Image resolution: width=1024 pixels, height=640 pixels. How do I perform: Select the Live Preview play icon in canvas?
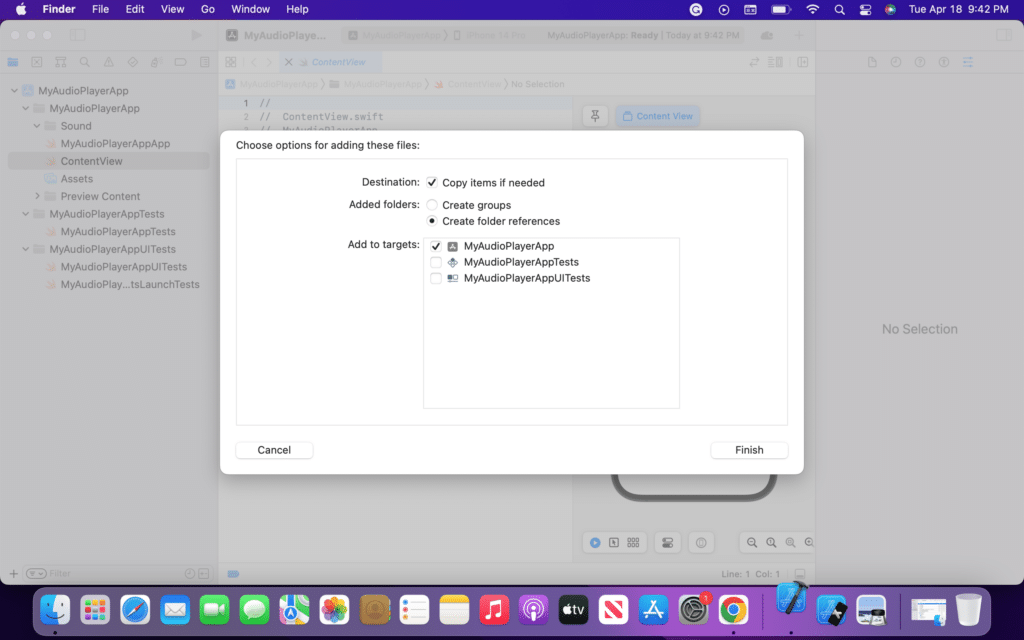(595, 542)
